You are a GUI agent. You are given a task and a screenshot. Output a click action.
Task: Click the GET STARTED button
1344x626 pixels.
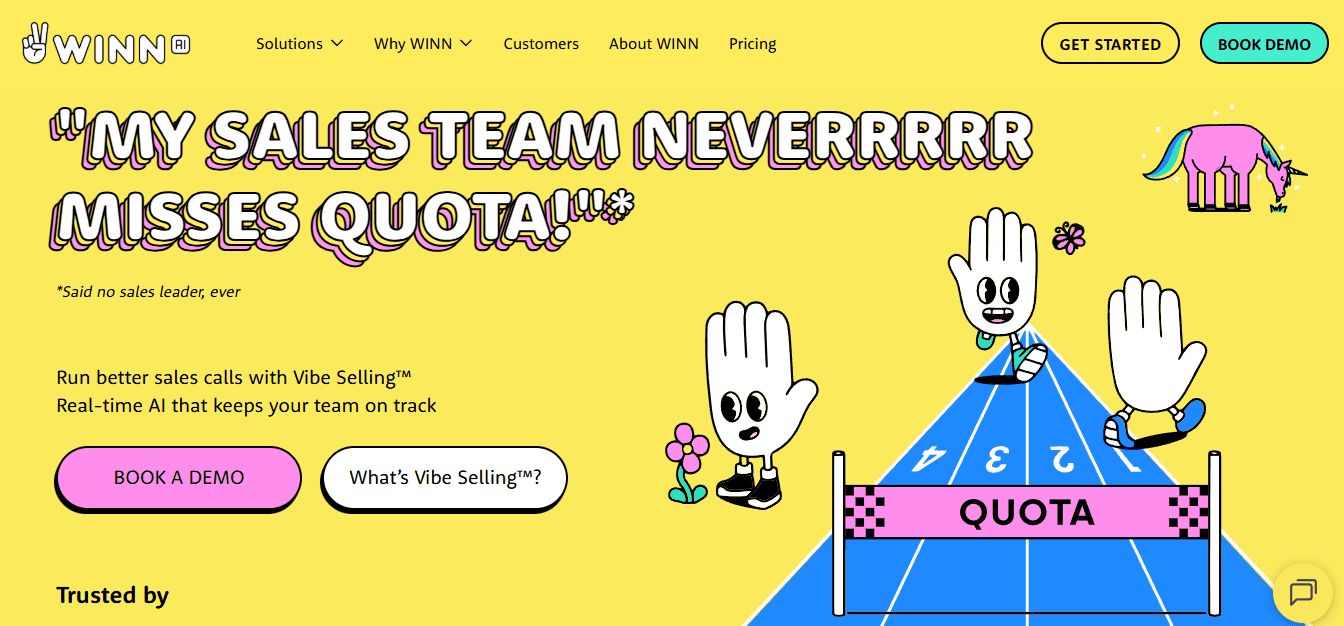pyautogui.click(x=1110, y=44)
